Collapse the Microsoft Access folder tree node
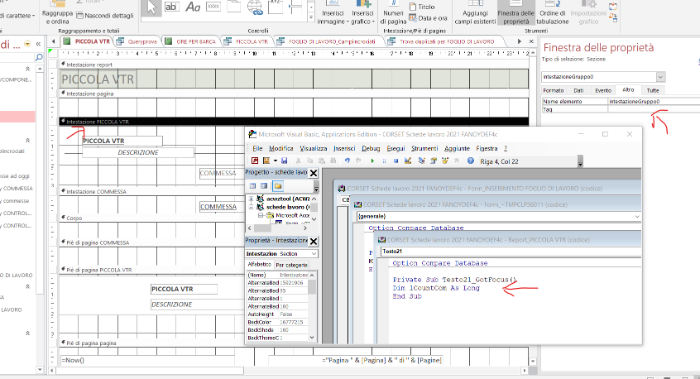Screen dimensions: 700x379 (x=260, y=215)
